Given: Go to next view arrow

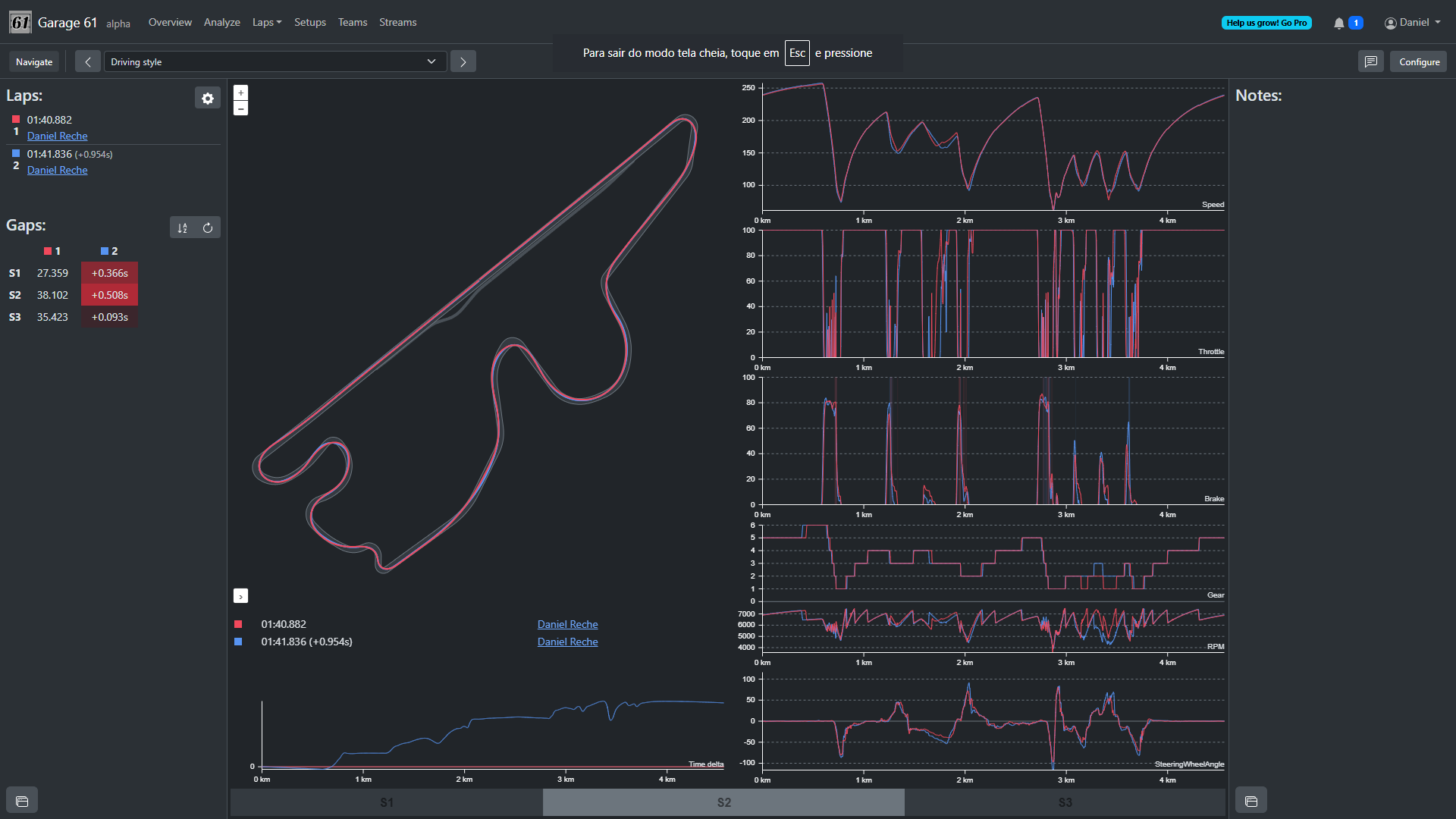Looking at the screenshot, I should tap(463, 61).
